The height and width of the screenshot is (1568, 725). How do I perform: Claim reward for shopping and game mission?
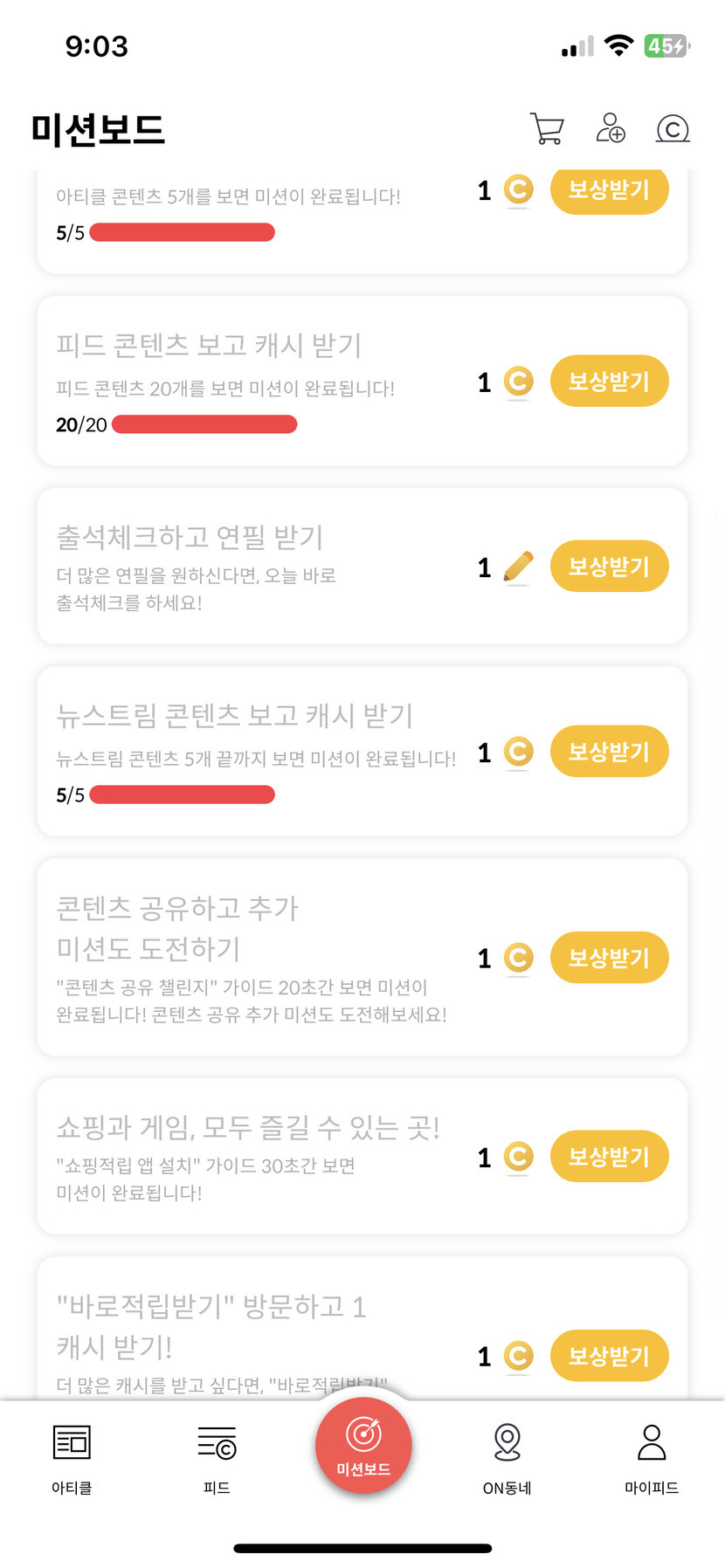(609, 1157)
